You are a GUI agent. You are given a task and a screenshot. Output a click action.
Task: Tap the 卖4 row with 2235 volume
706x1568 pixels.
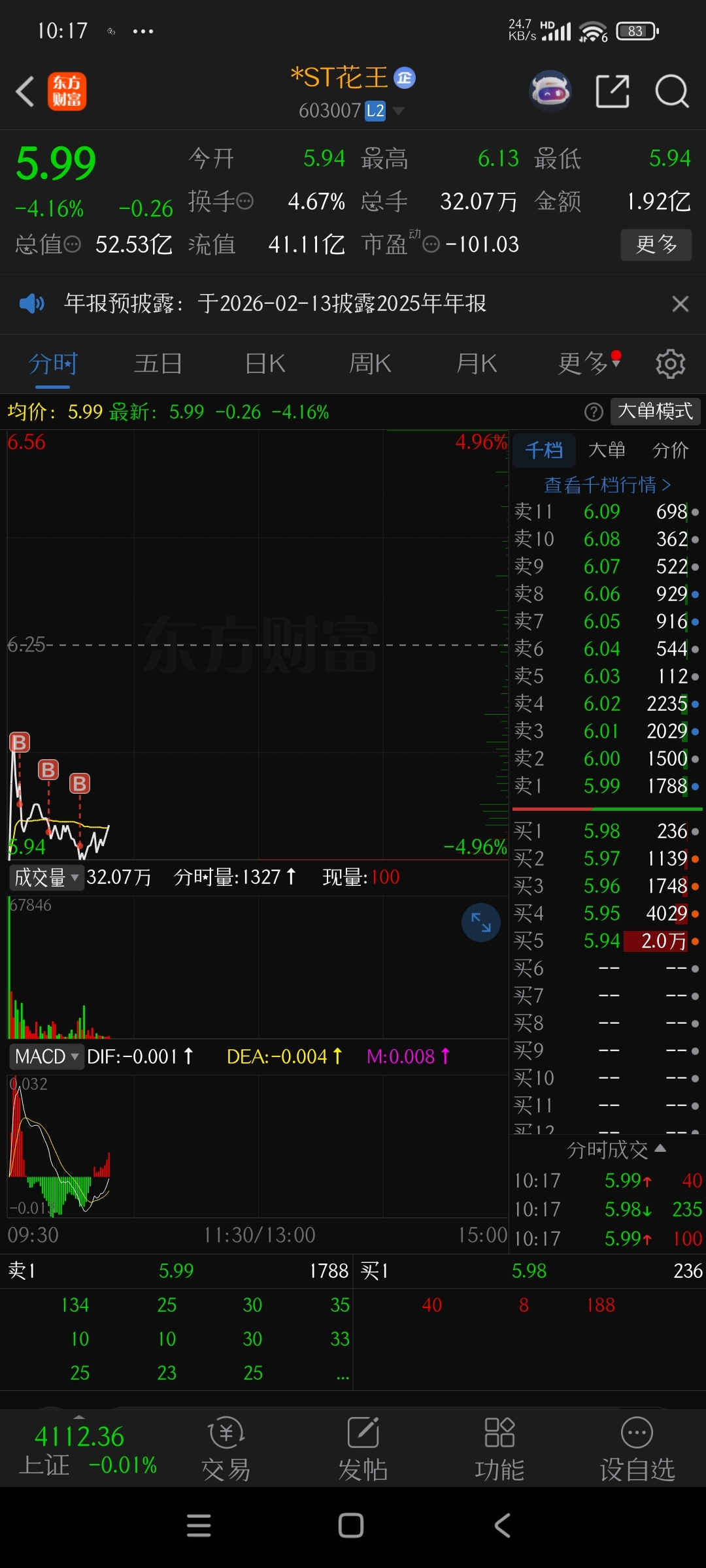coord(607,703)
